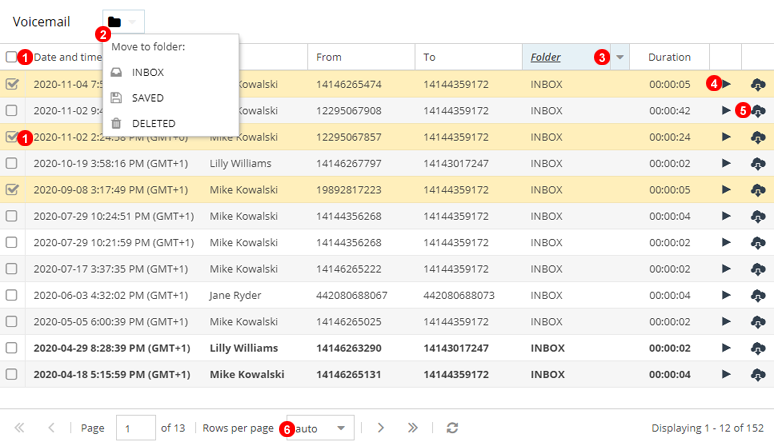Play the Jane Ryder voicemail
Image resolution: width=774 pixels, height=446 pixels.
point(726,295)
